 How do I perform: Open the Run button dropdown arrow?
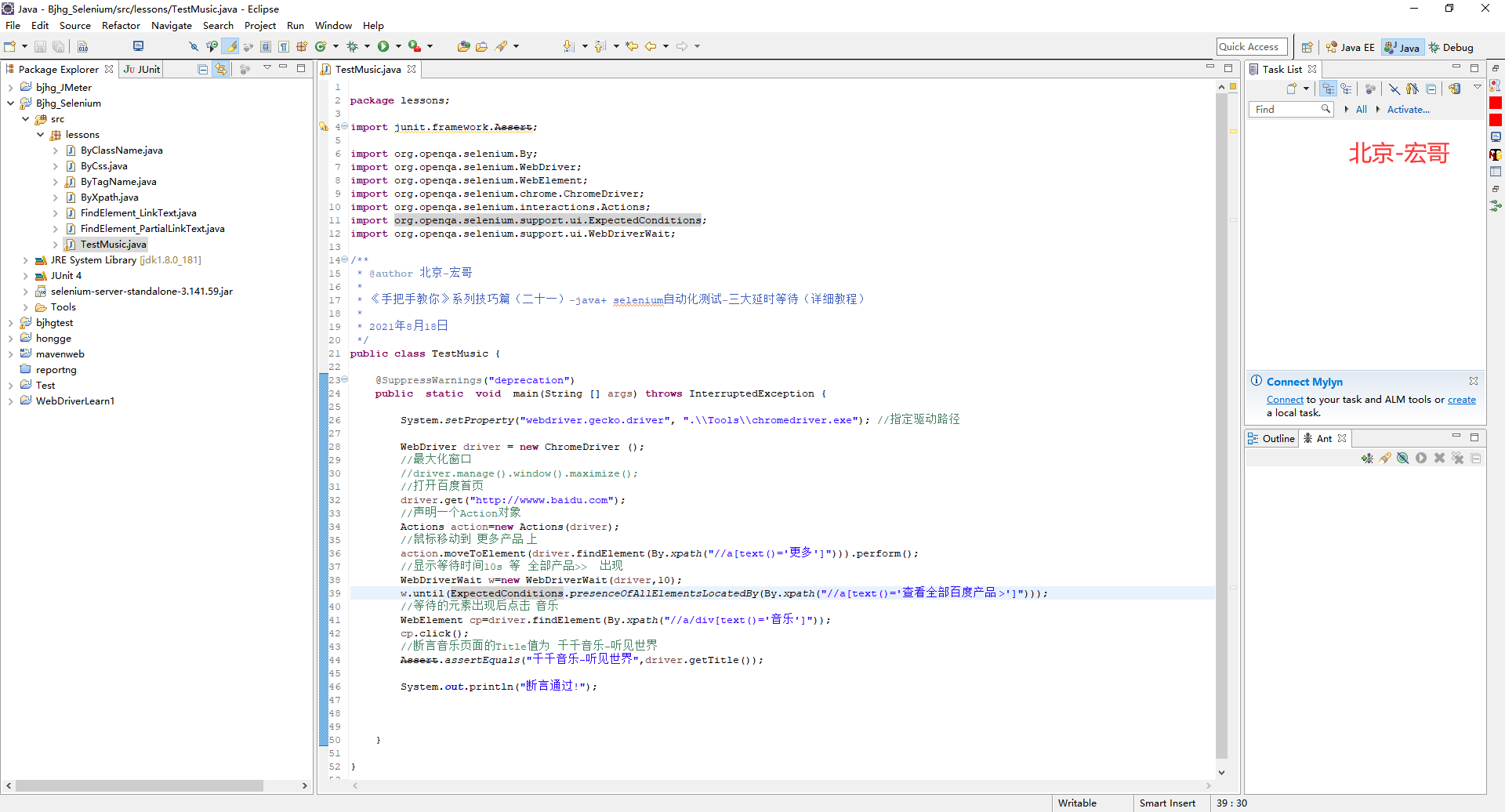tap(398, 46)
